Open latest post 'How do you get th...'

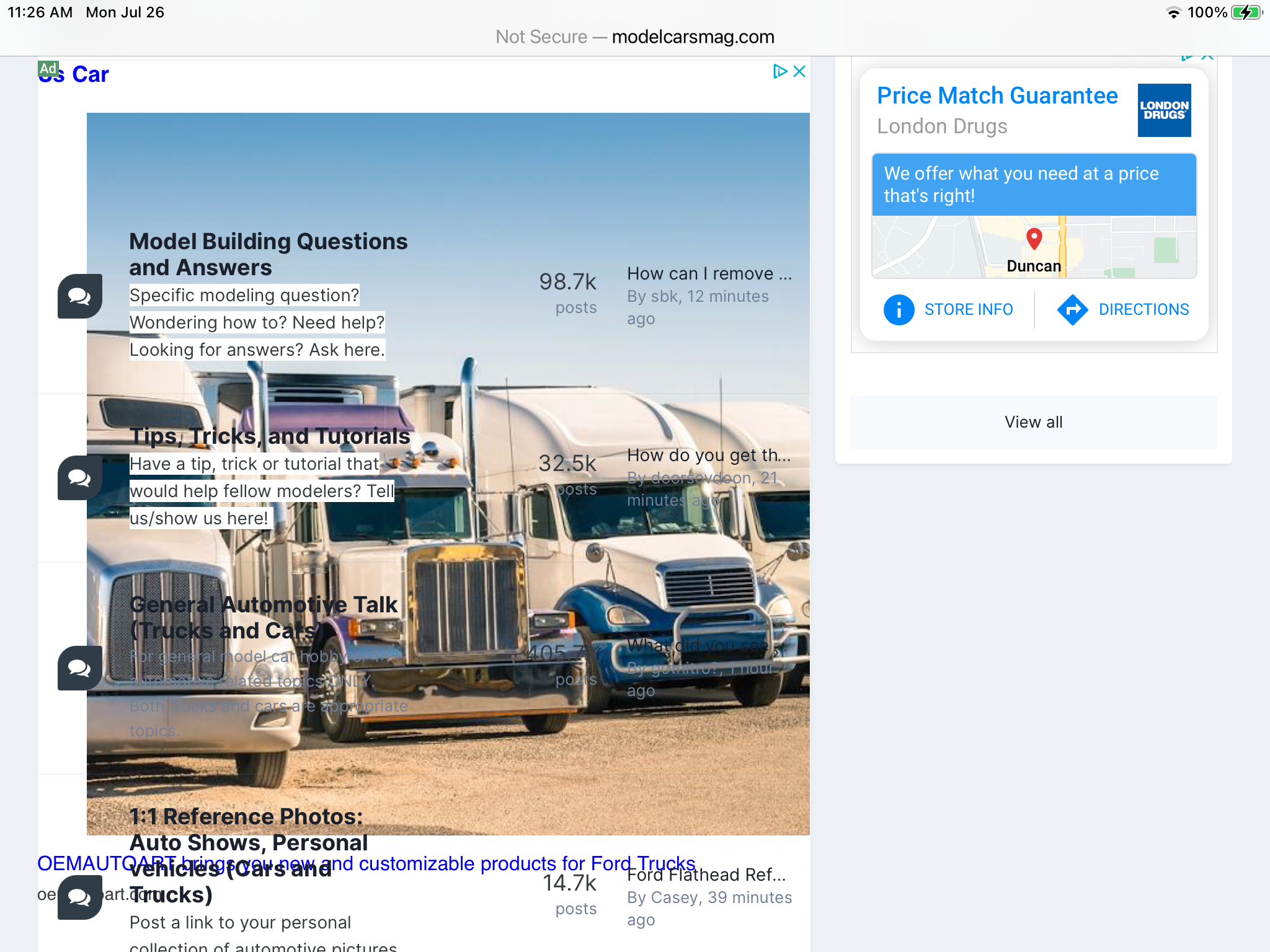pyautogui.click(x=709, y=455)
